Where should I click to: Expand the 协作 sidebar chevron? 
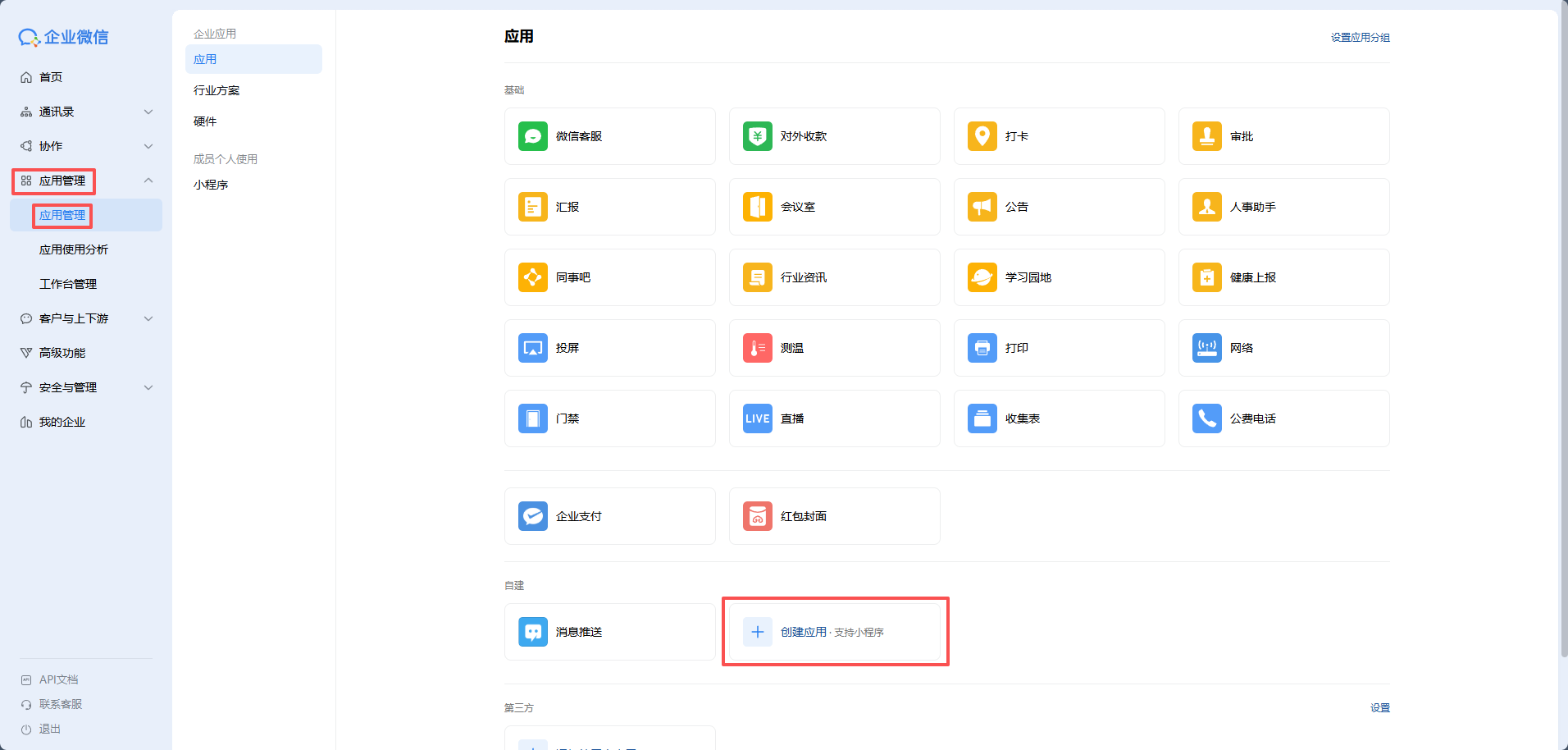(x=148, y=146)
